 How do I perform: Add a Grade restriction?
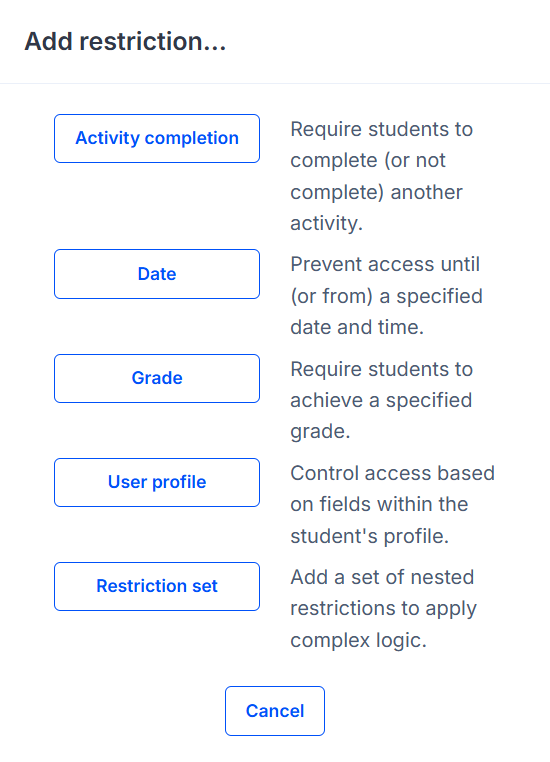pos(157,378)
